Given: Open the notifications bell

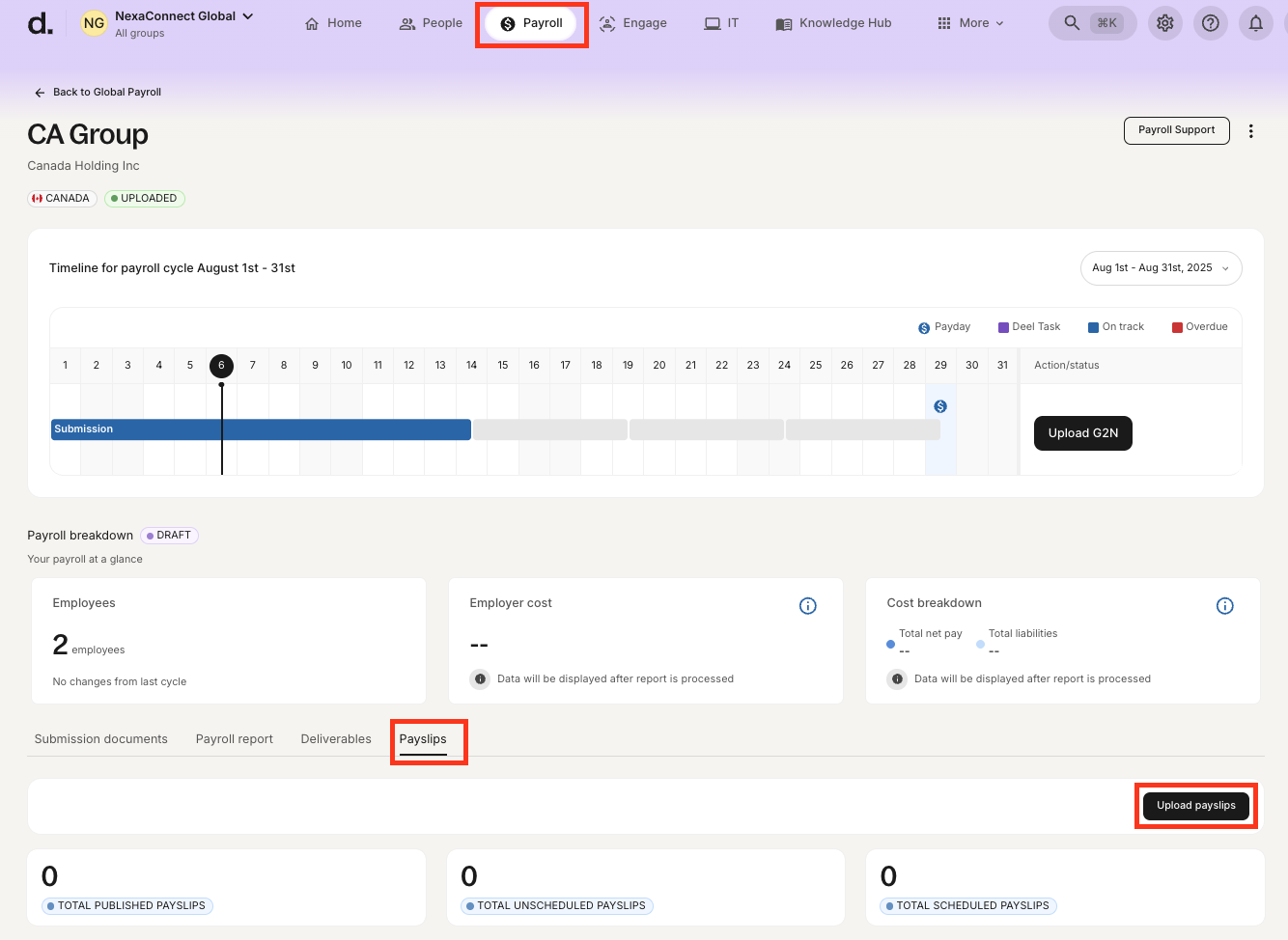Looking at the screenshot, I should tap(1255, 23).
